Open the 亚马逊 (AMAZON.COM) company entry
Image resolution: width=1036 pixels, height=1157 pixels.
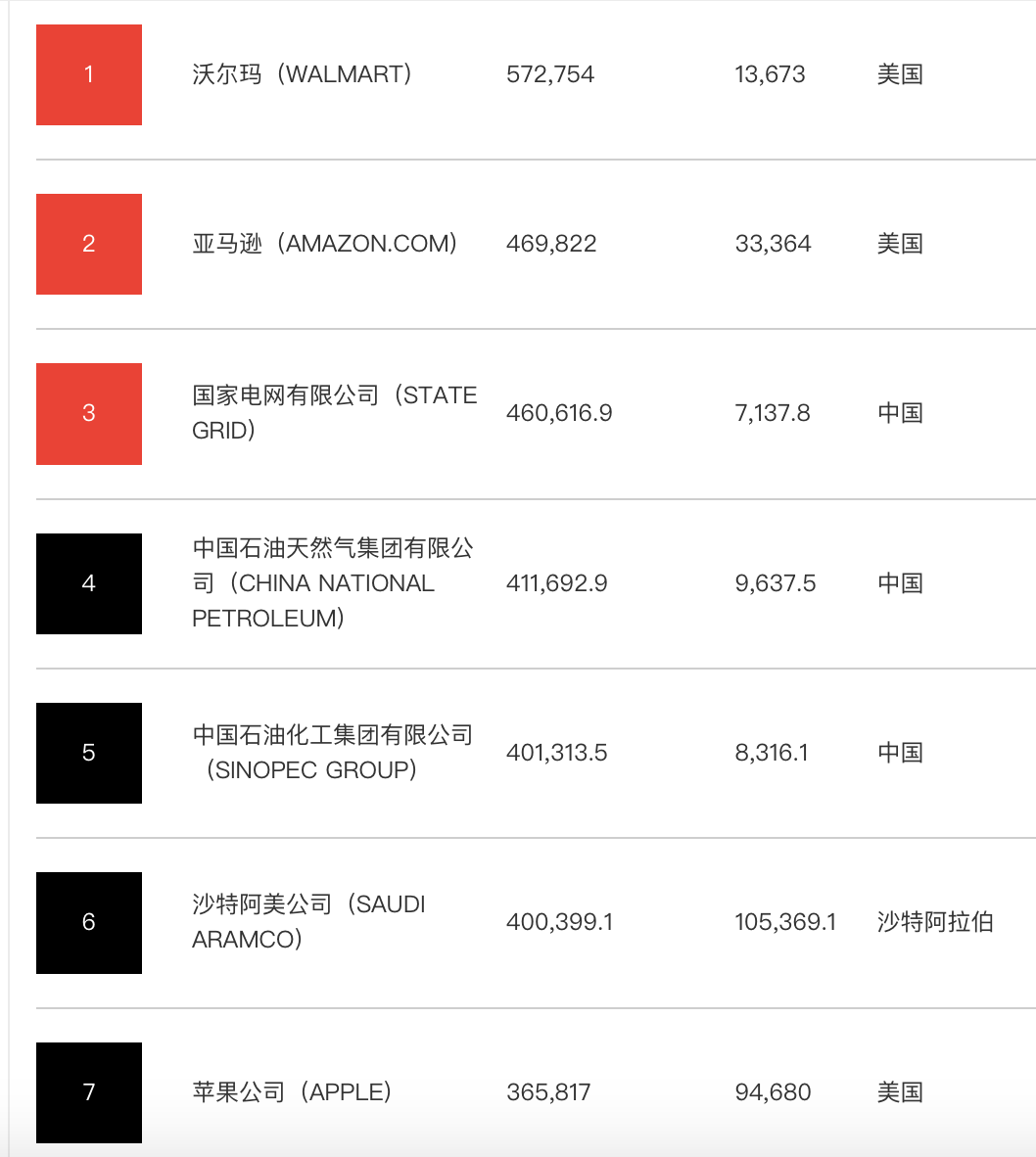[x=325, y=244]
